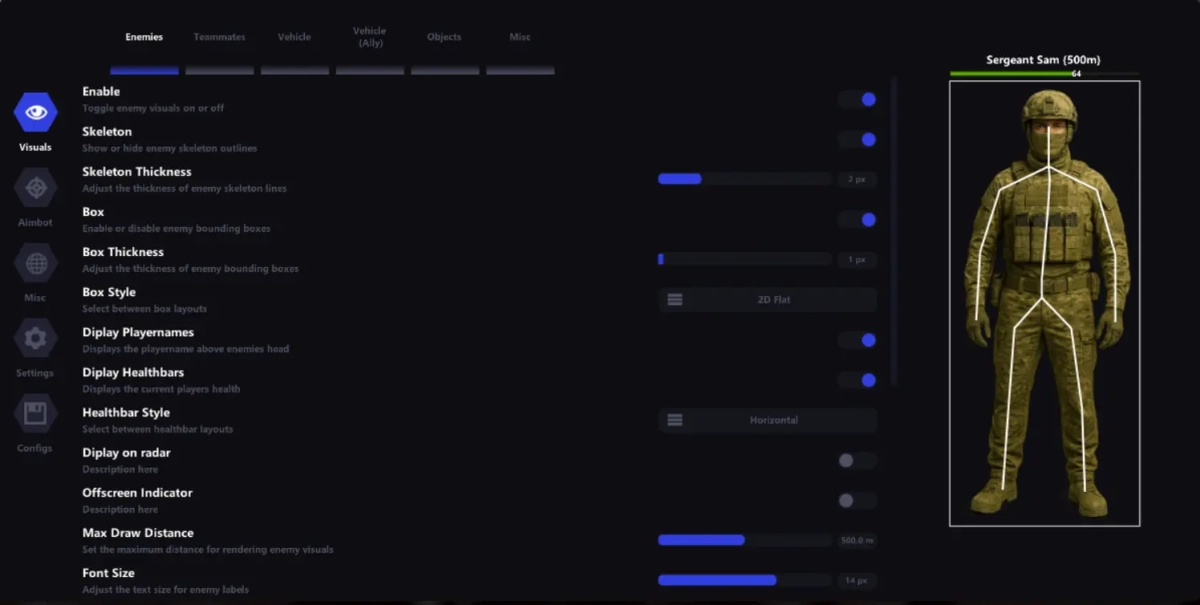Image resolution: width=1200 pixels, height=605 pixels.
Task: Open the Settings gear icon
Action: (x=35, y=339)
